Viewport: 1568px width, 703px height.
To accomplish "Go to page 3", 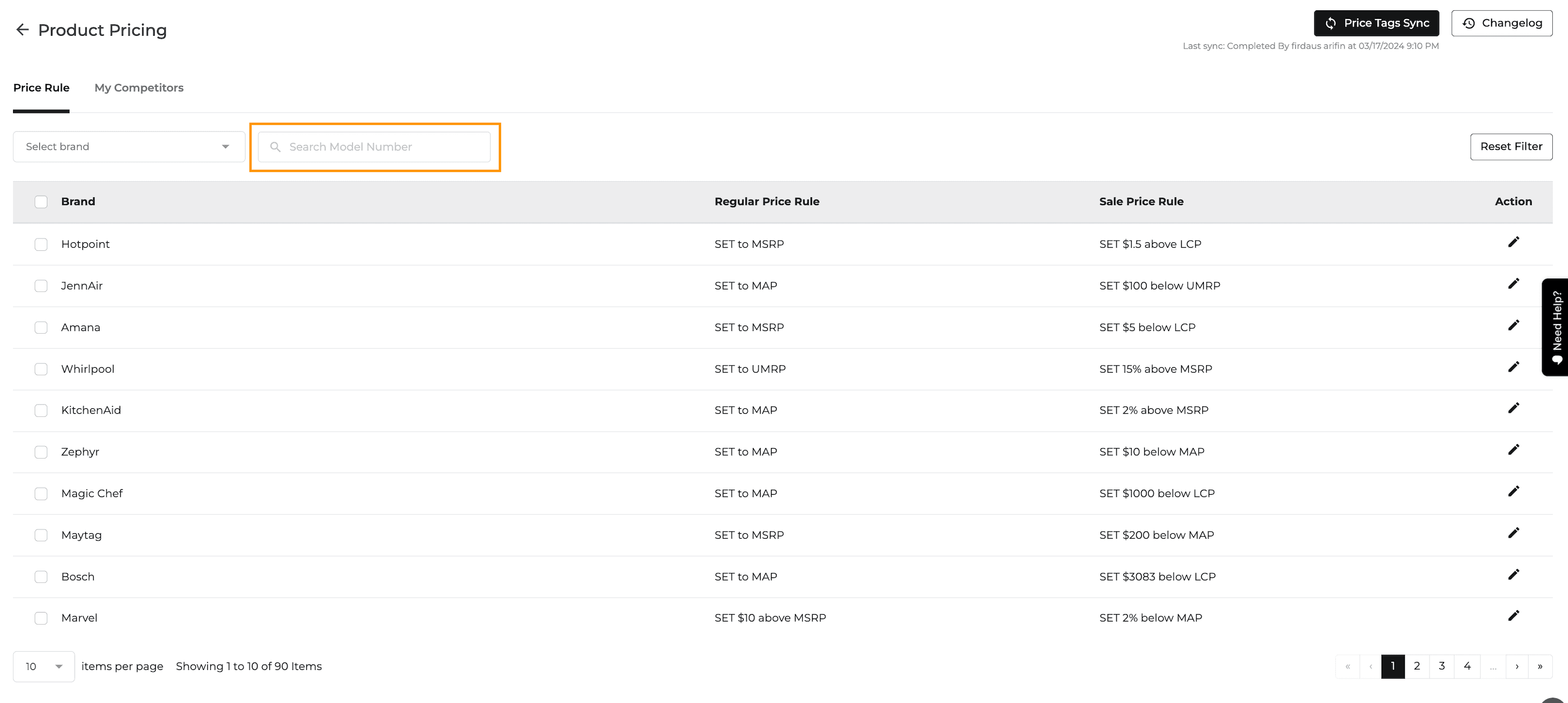I will coord(1442,667).
